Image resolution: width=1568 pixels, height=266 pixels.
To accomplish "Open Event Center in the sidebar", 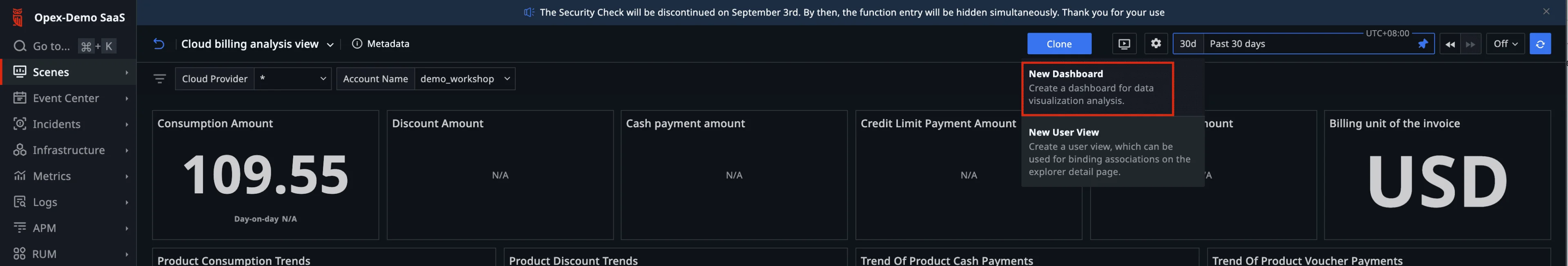I will 66,98.
